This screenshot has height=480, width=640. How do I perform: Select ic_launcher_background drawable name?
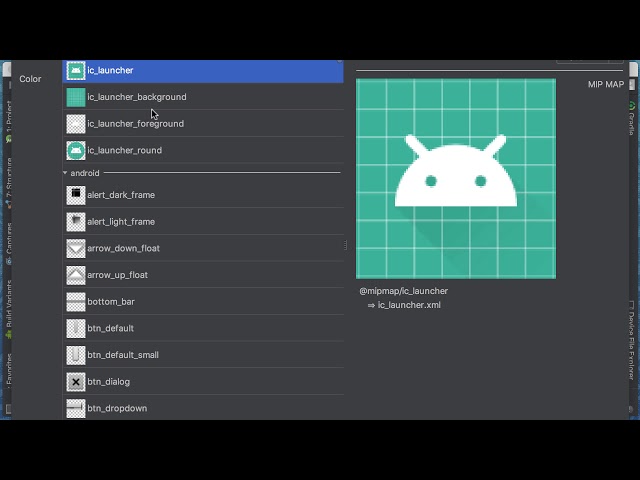[137, 97]
